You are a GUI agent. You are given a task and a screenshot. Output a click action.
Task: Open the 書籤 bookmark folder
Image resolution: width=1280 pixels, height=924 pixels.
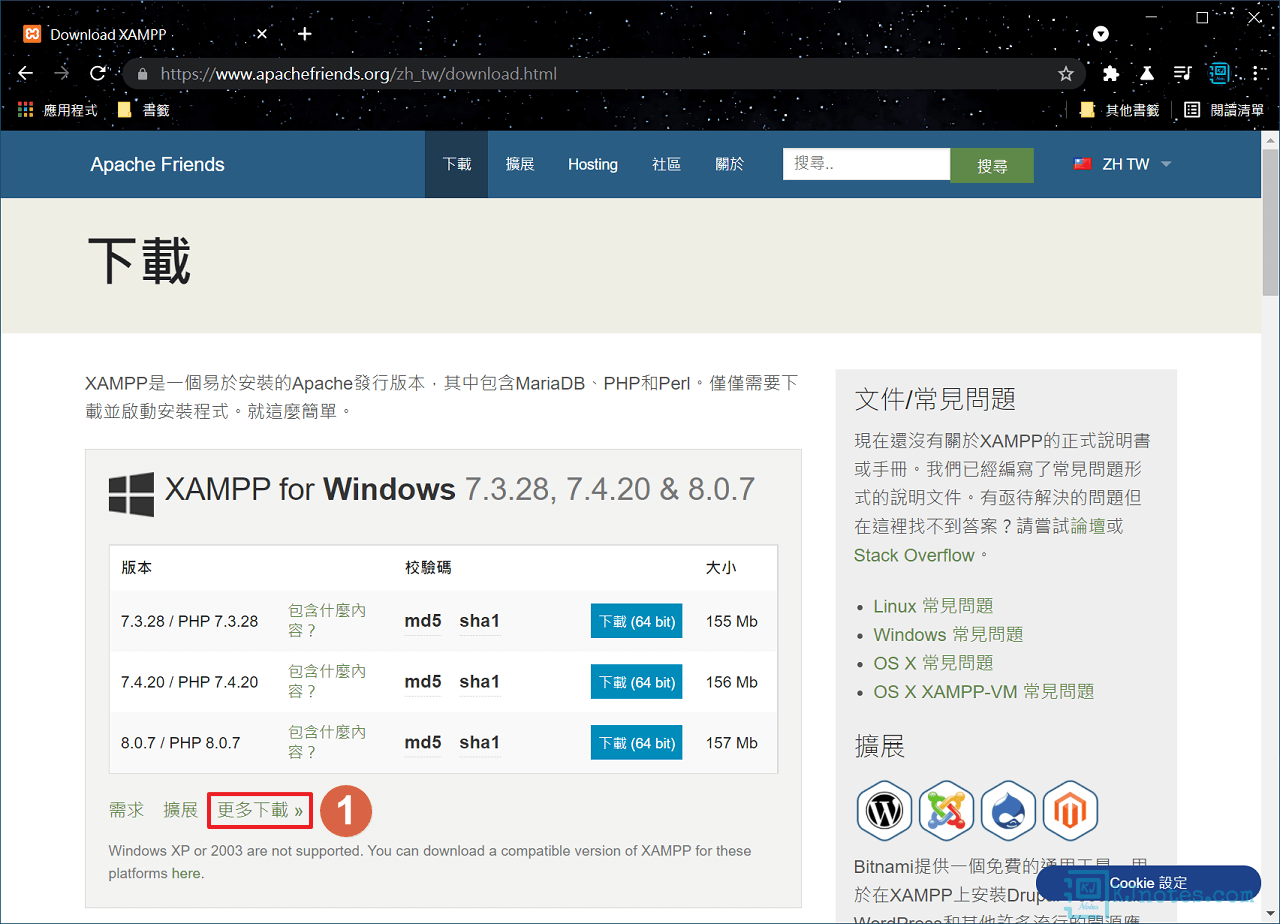tap(143, 110)
